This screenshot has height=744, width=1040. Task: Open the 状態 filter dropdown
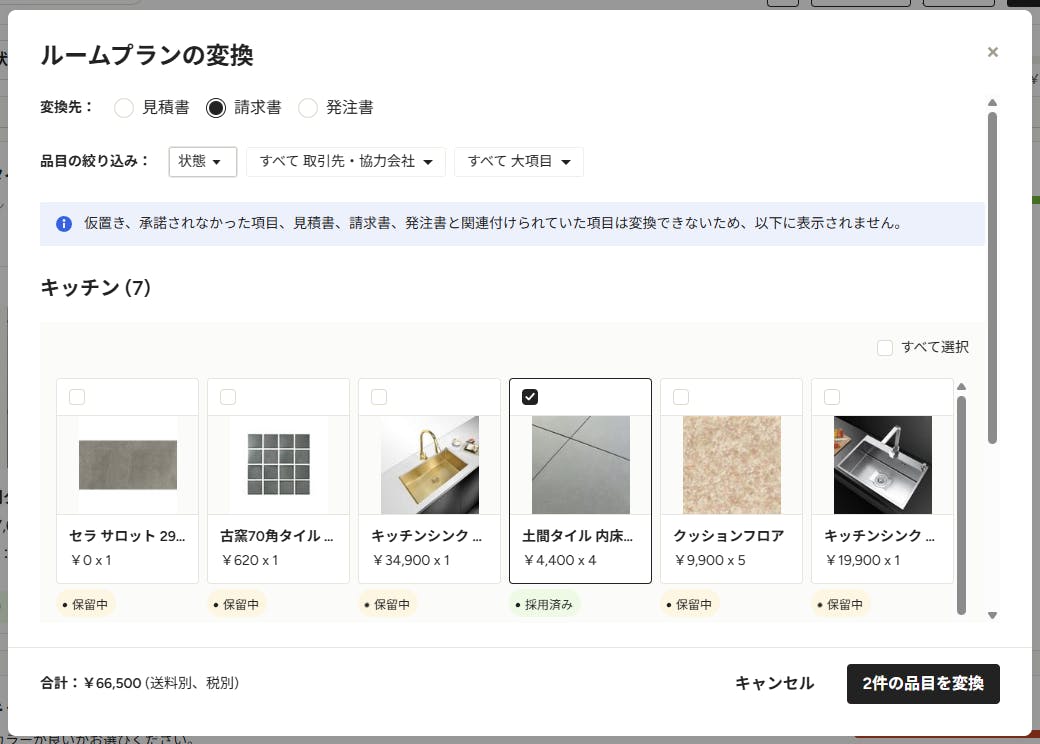tap(202, 162)
